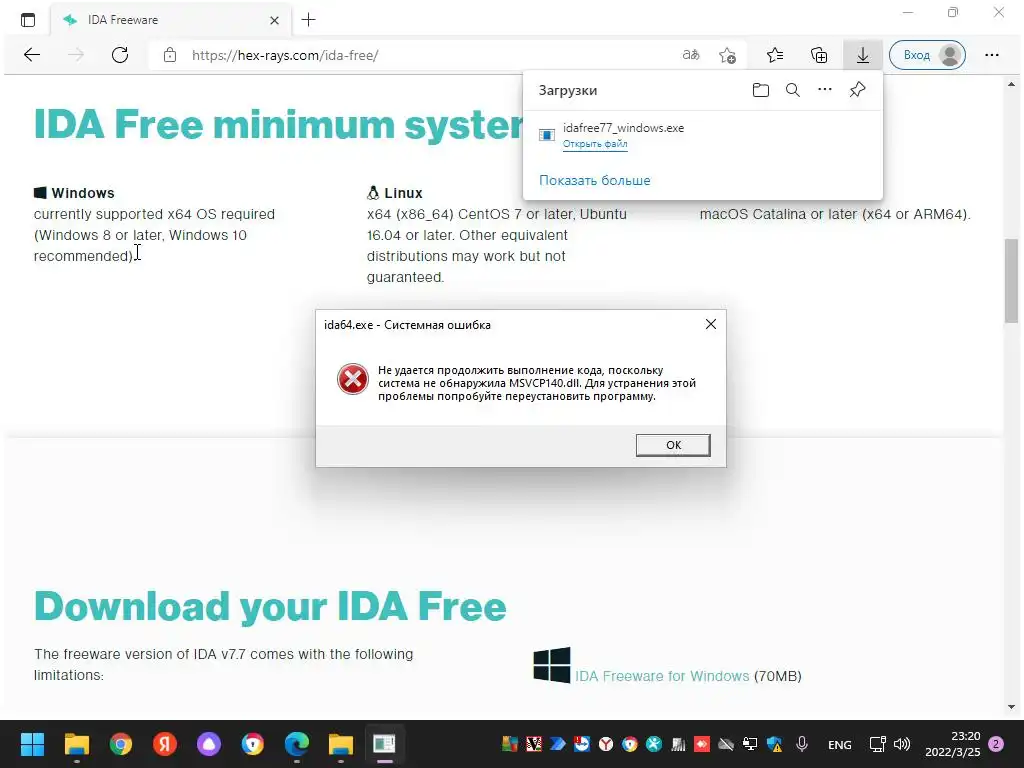Search downloads with magnifier icon
Screen dimensions: 1024x768
792,90
